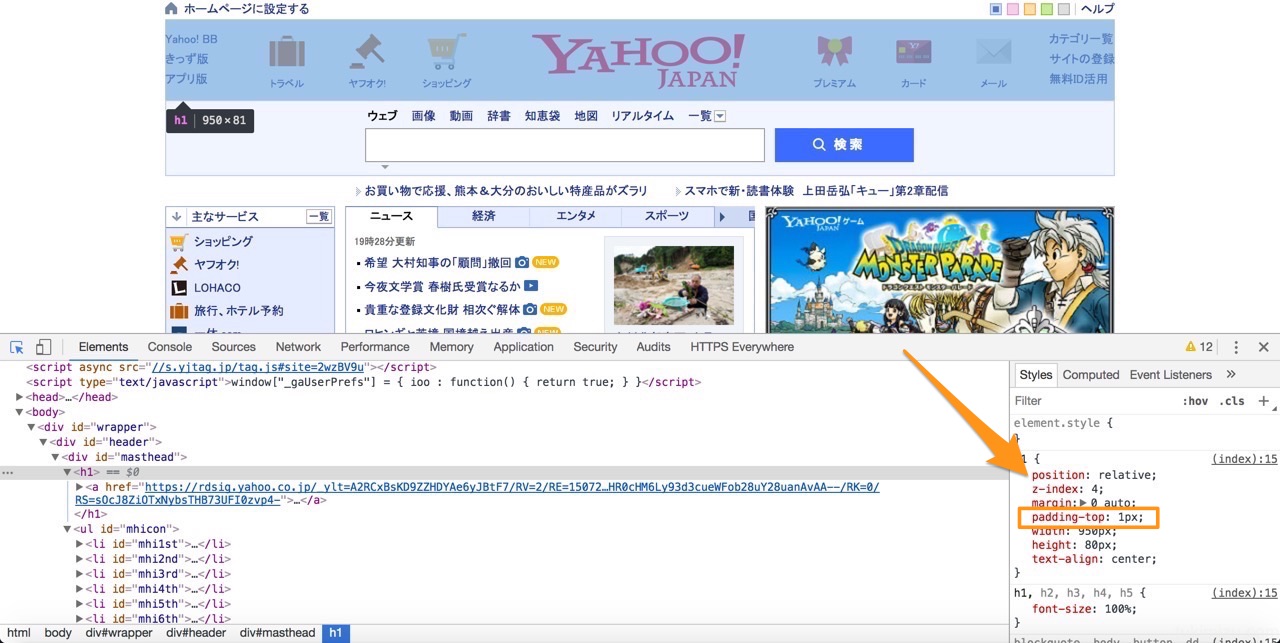Expand the margin shorthand property triangle
1280x643 pixels.
coord(1083,503)
